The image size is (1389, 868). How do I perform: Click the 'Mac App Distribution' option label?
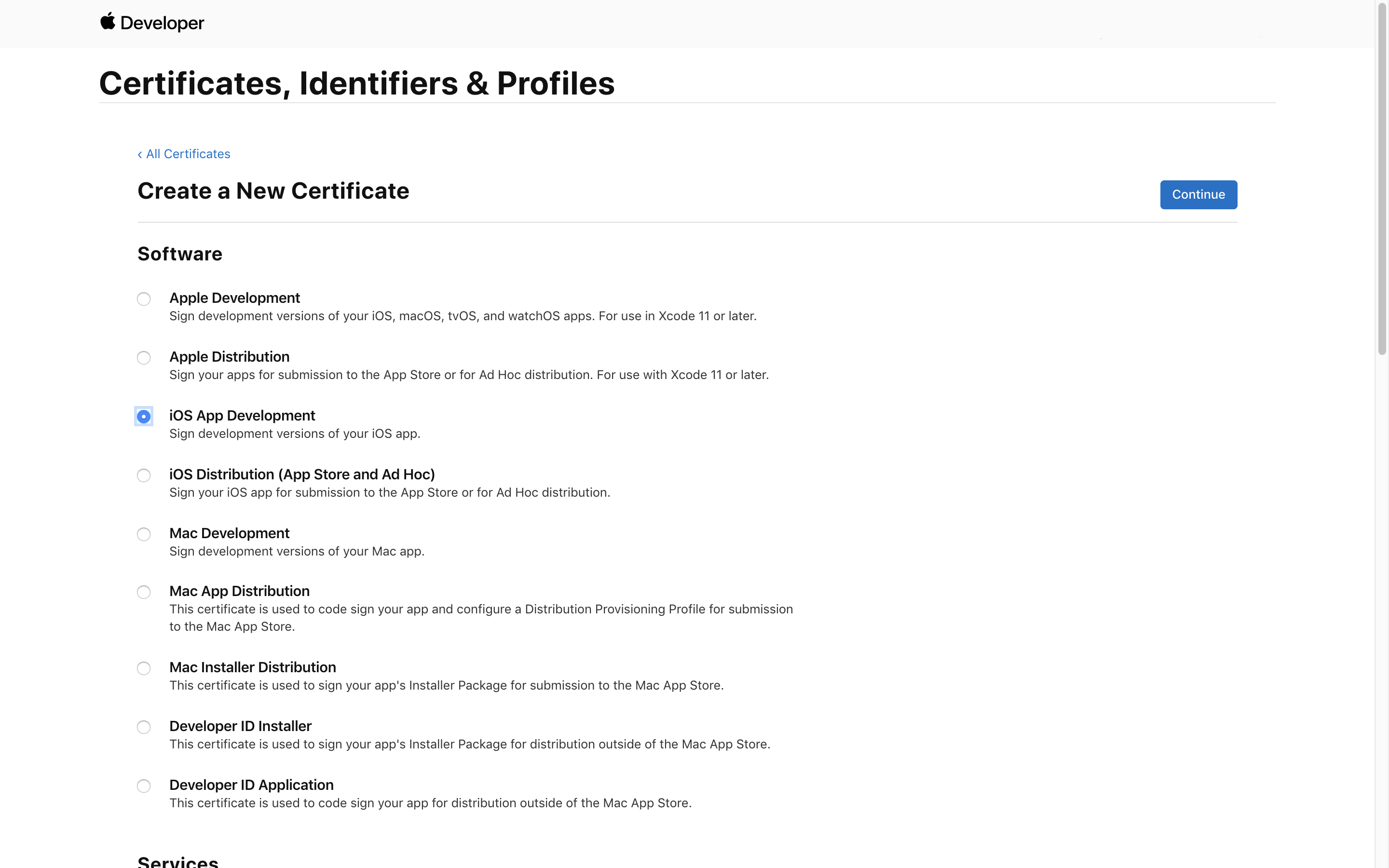point(239,591)
